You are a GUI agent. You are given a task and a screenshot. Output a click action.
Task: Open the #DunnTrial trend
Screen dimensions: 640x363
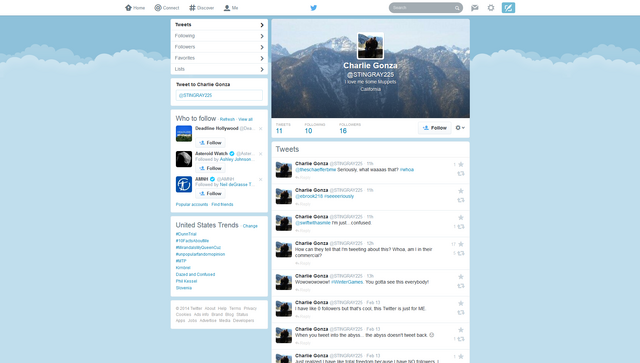pos(186,234)
